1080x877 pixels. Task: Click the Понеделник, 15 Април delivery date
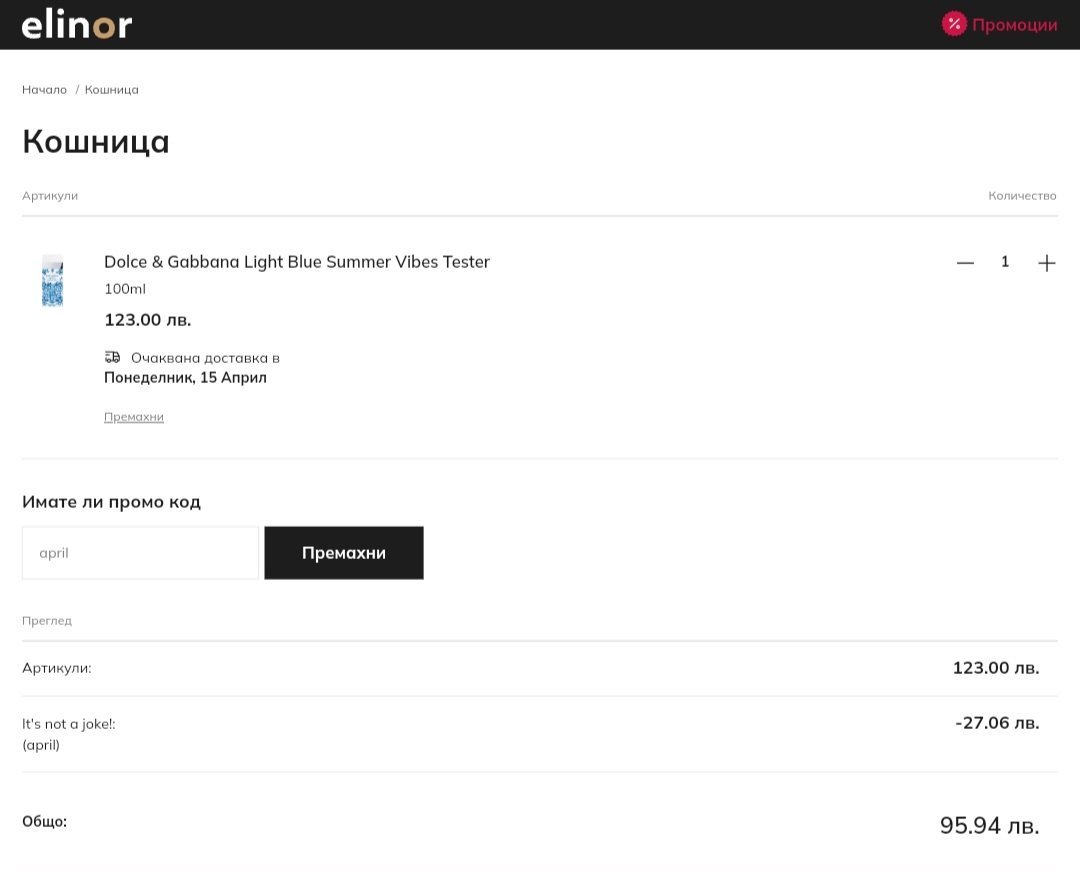[x=185, y=378]
